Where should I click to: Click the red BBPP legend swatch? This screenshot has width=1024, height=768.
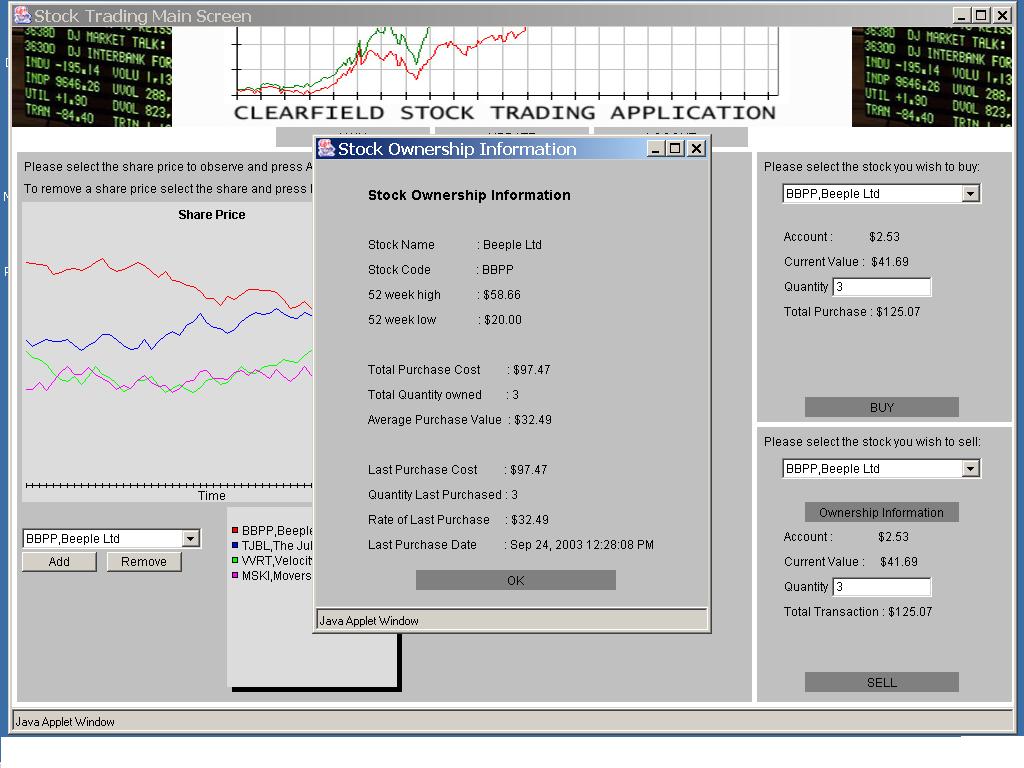point(235,531)
